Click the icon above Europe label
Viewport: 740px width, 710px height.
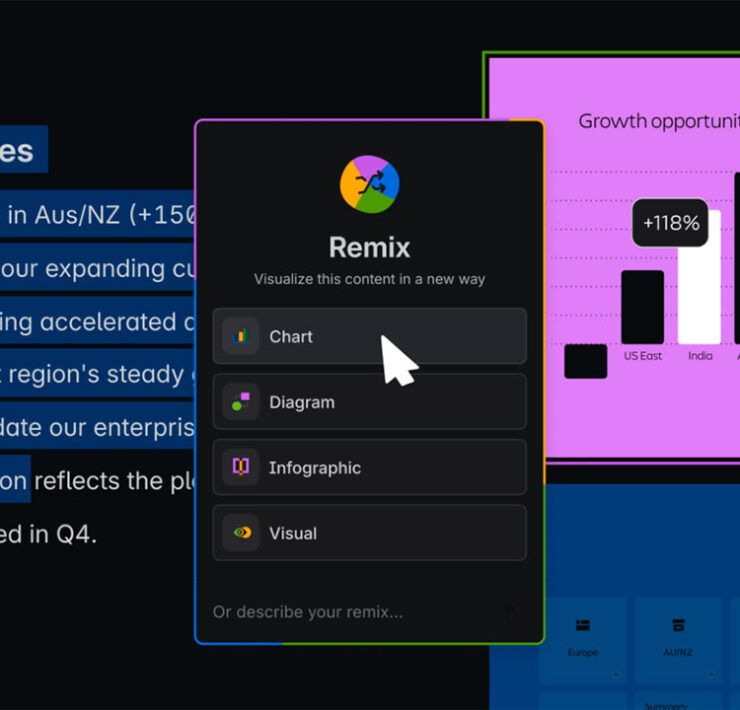coord(583,625)
